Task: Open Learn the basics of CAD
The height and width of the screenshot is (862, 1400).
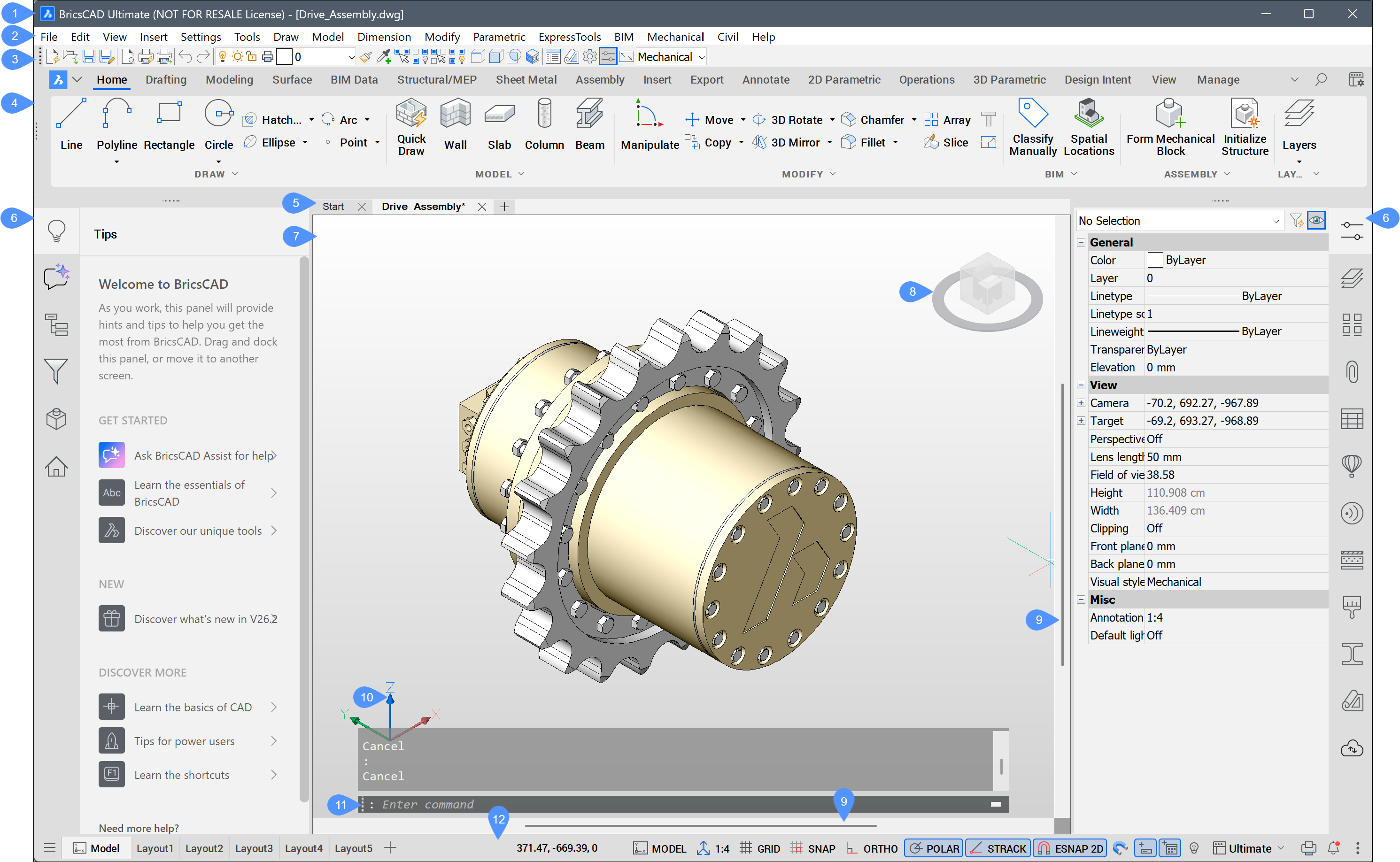Action: 188,707
